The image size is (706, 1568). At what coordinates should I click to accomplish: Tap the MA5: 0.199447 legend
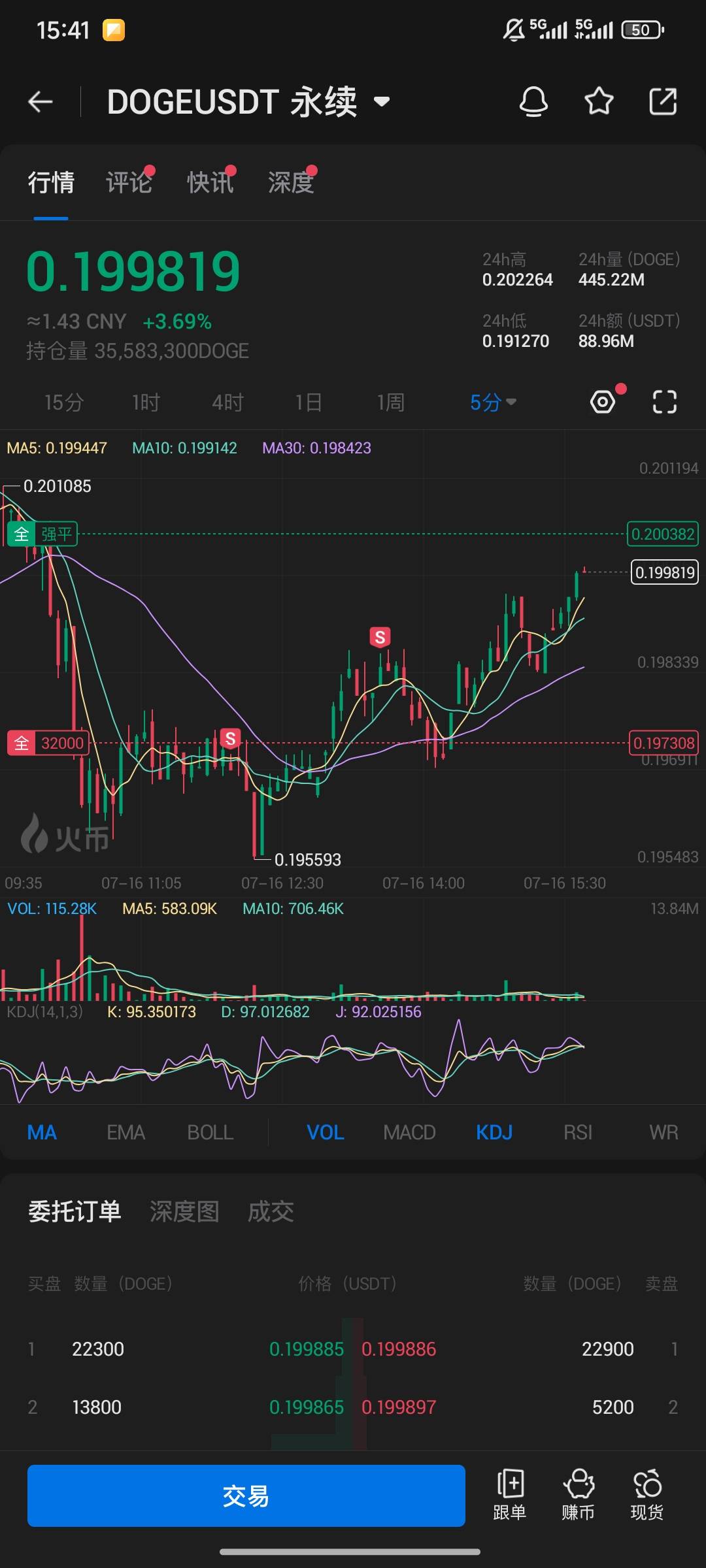(57, 448)
